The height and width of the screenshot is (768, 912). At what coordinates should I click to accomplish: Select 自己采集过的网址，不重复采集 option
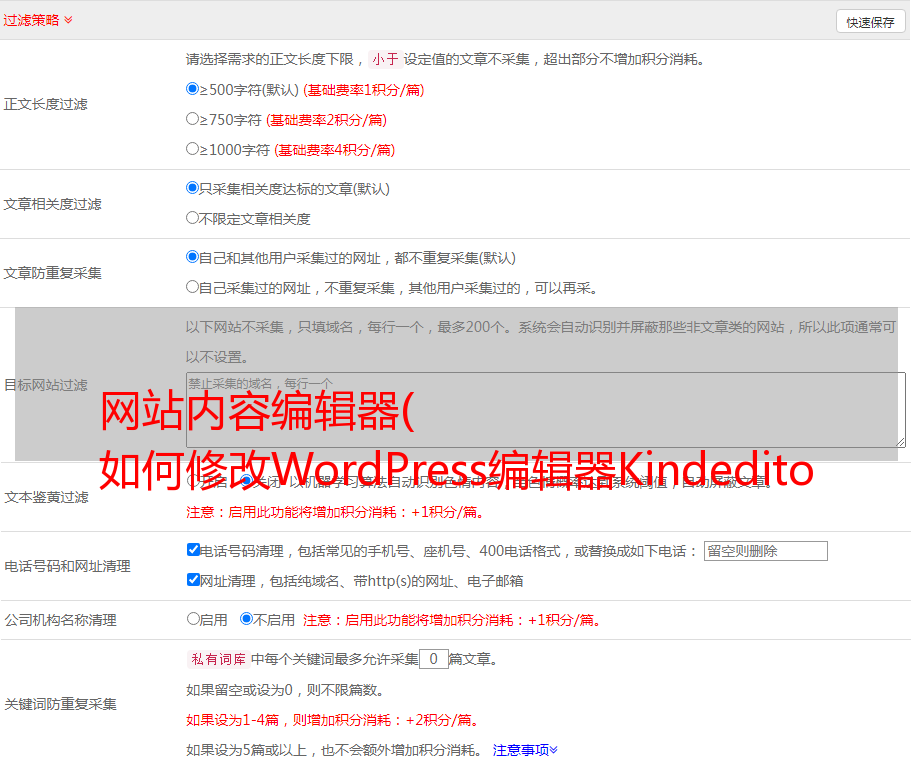(x=192, y=287)
